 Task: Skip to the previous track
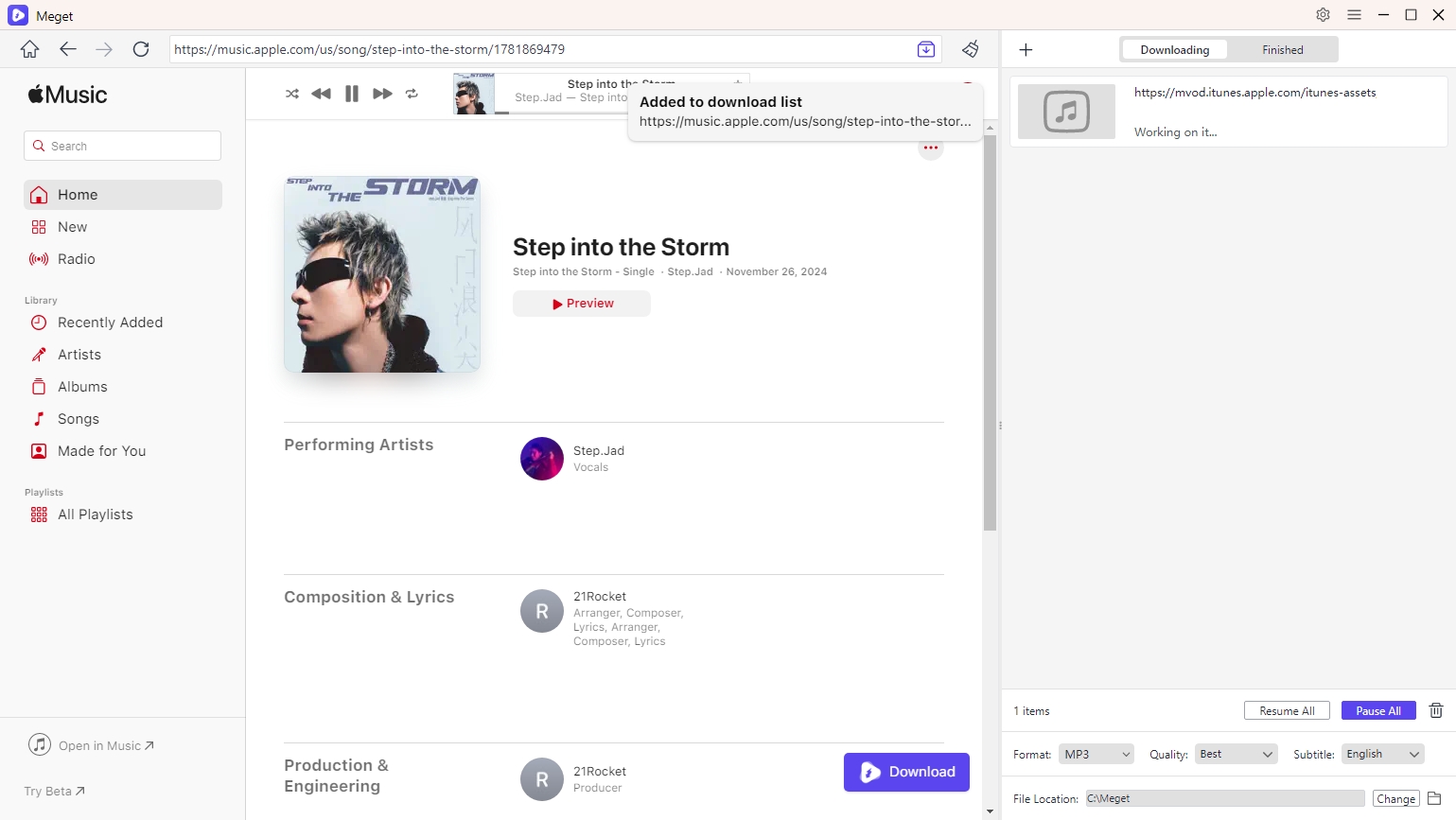pos(321,94)
